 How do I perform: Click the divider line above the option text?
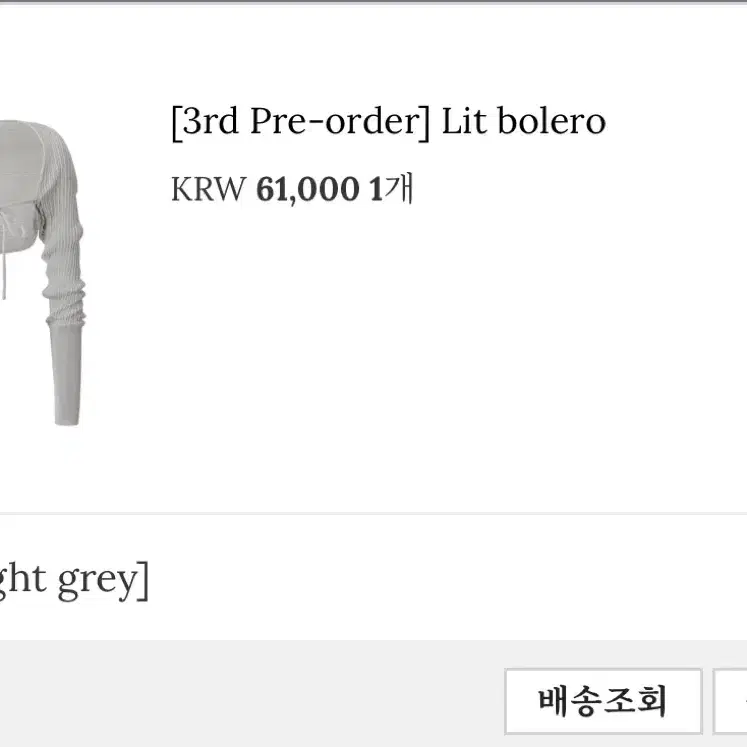tap(374, 514)
